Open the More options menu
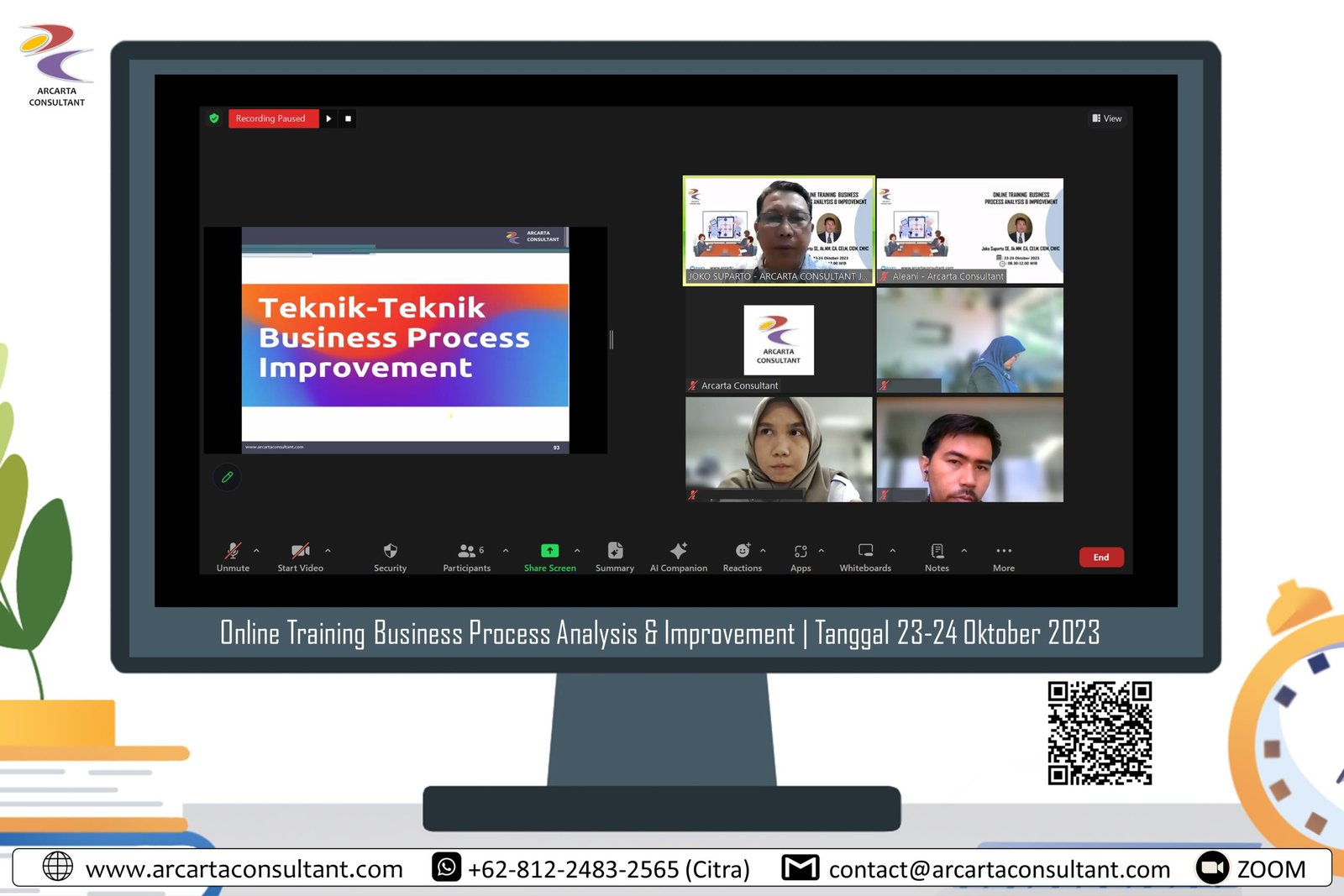The width and height of the screenshot is (1344, 896). pyautogui.click(x=1004, y=552)
